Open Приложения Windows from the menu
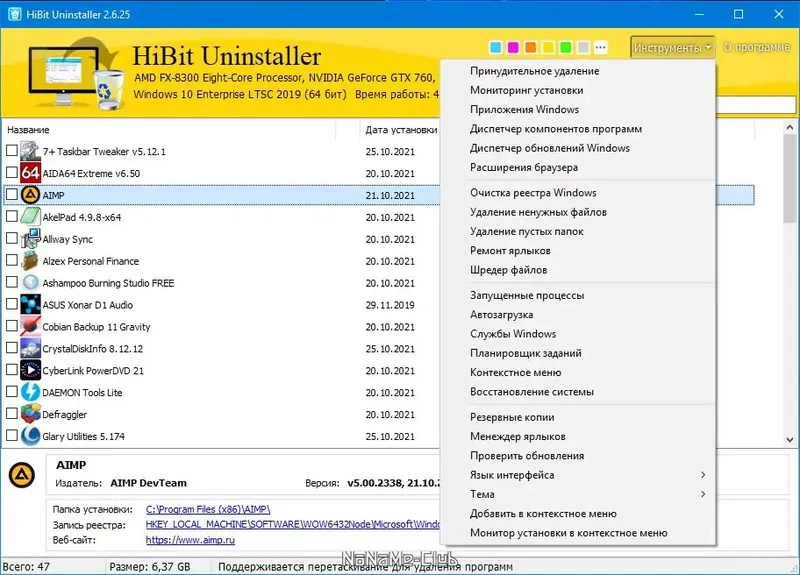Image resolution: width=800 pixels, height=575 pixels. click(578, 110)
